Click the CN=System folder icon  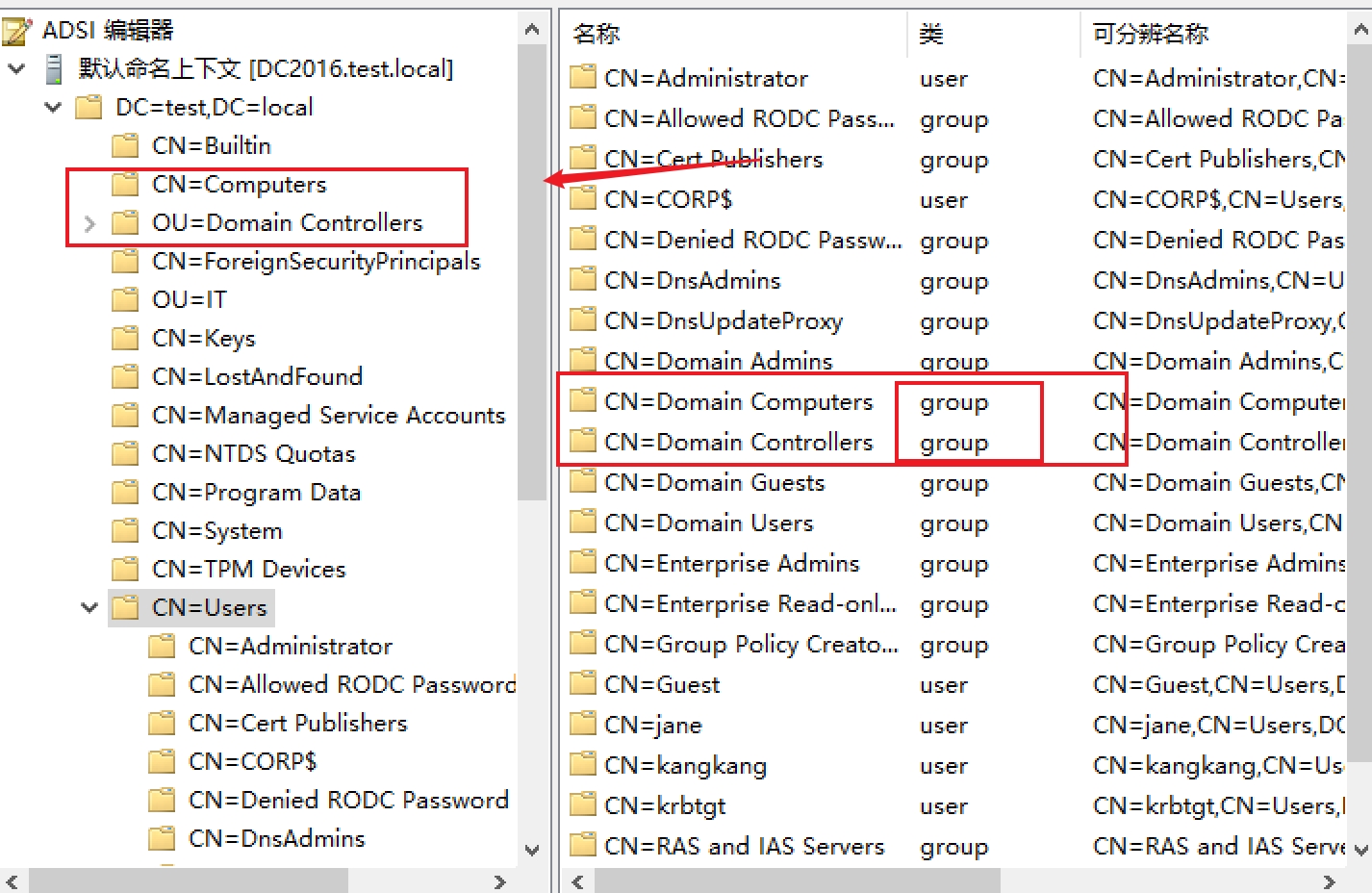tap(125, 531)
